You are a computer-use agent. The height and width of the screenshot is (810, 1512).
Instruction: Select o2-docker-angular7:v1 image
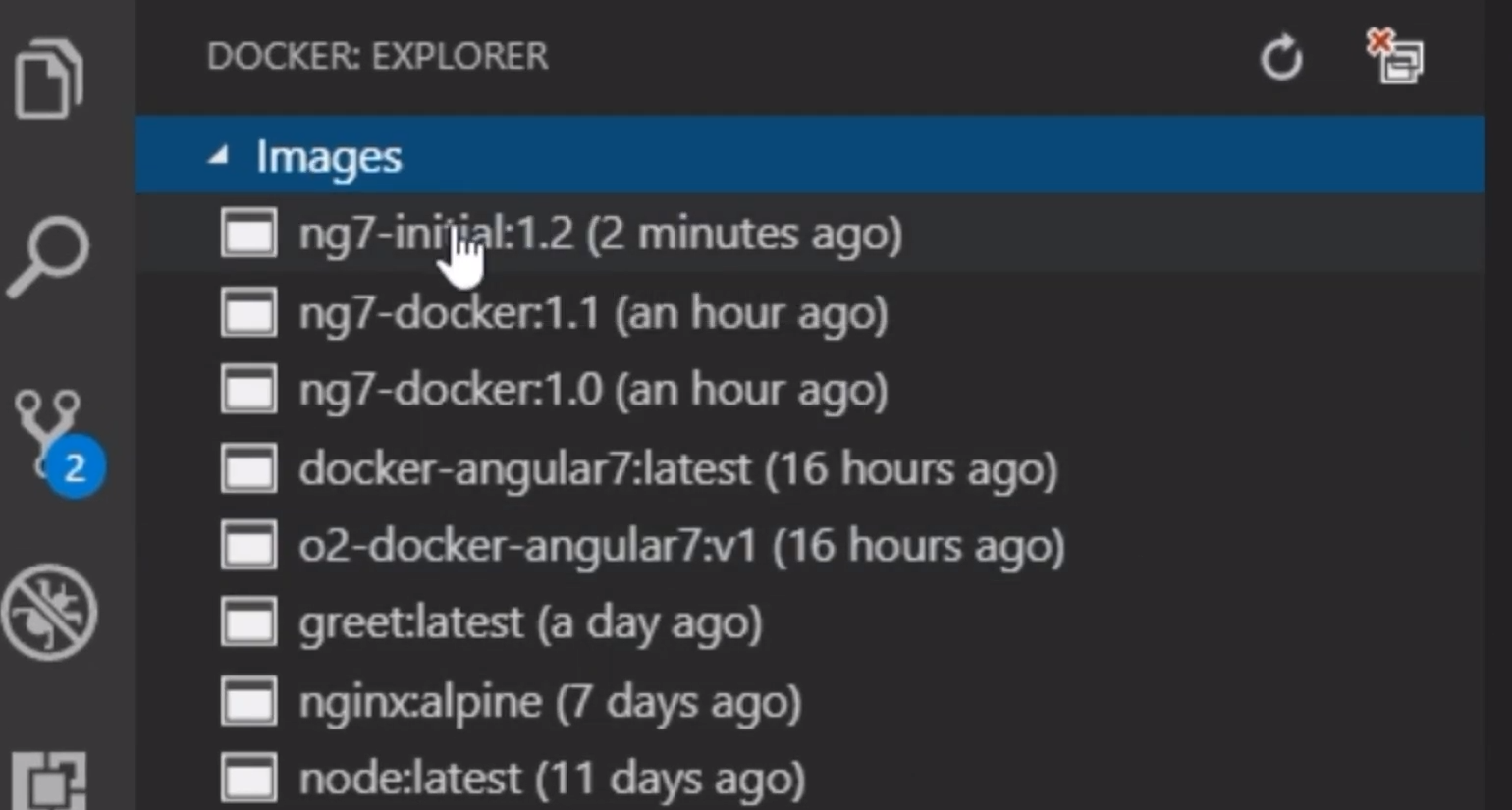[810, 546]
